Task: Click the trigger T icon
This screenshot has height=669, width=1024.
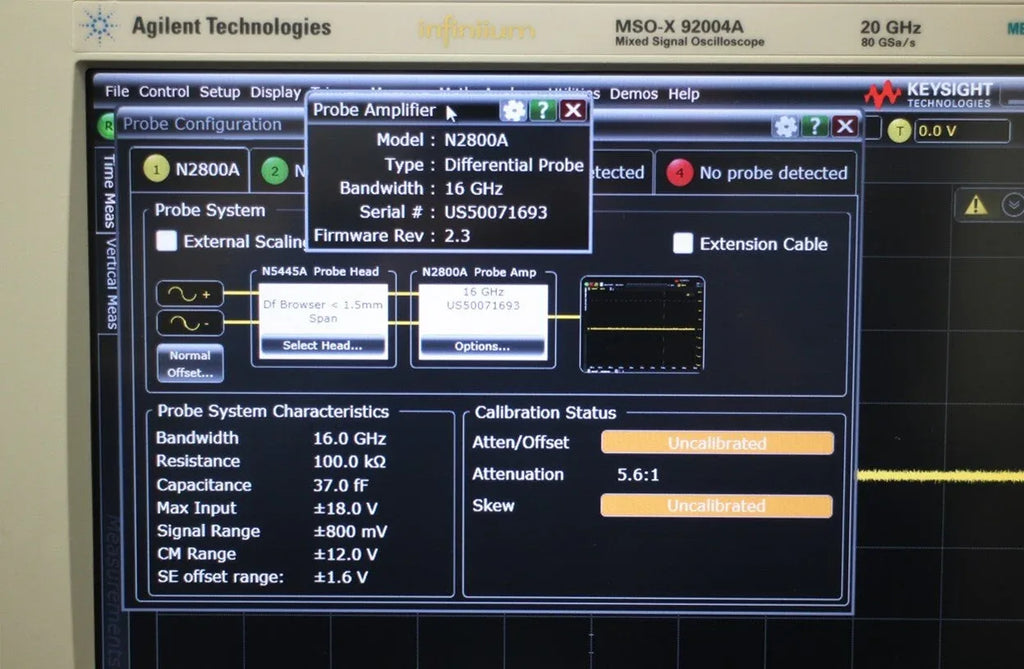Action: pos(899,131)
